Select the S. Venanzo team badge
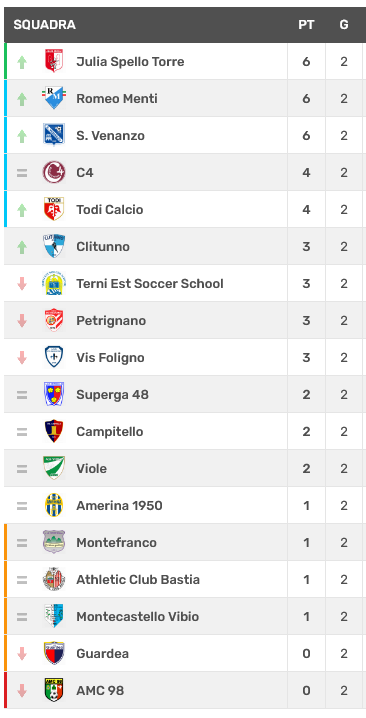Viewport: 366px width, 718px height. coord(54,135)
